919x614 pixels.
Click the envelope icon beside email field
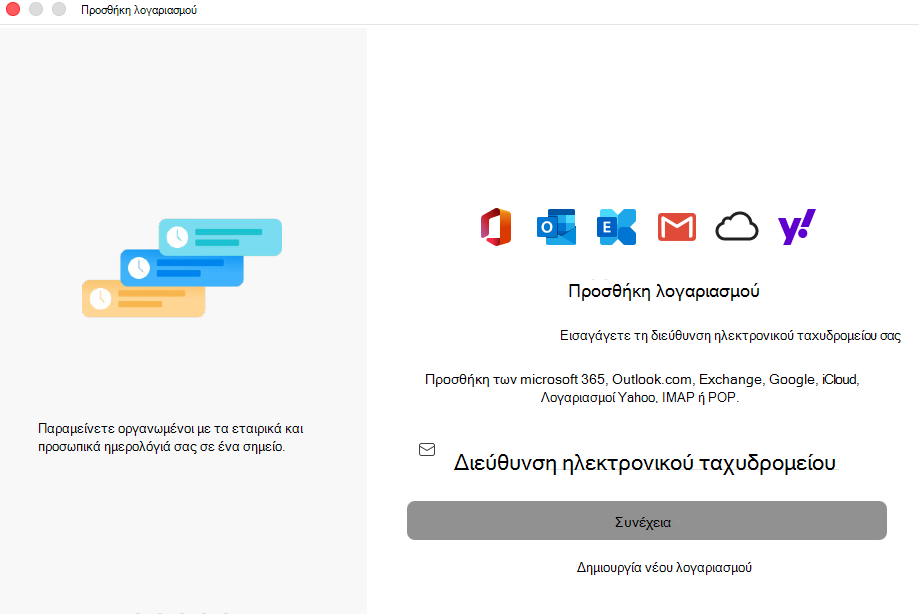pyautogui.click(x=427, y=449)
